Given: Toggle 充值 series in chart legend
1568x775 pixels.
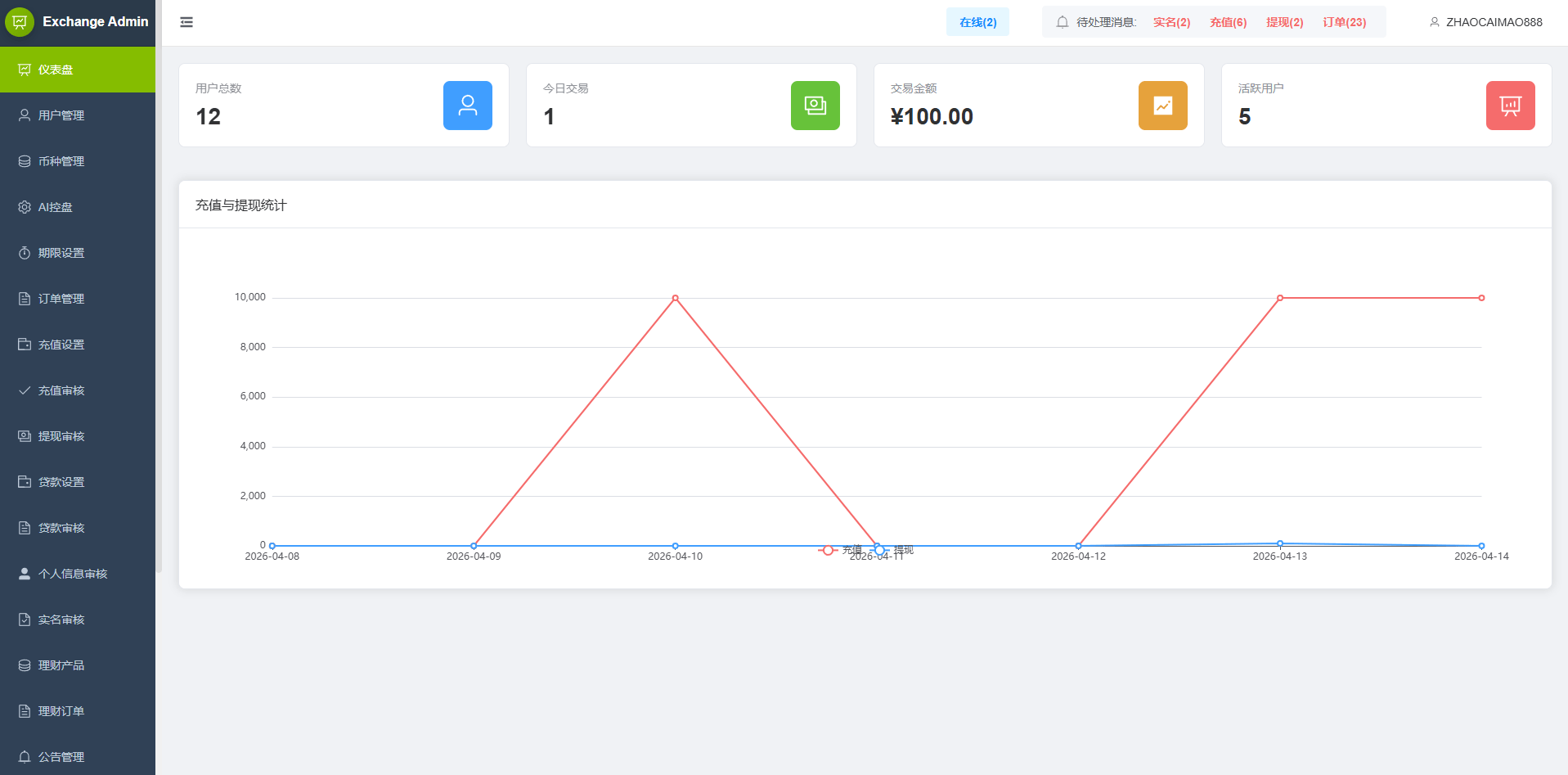Looking at the screenshot, I should pos(840,550).
